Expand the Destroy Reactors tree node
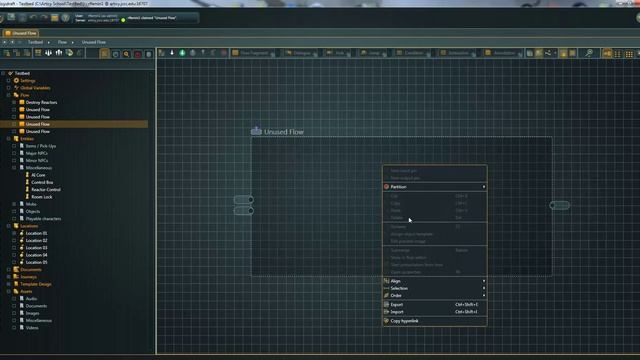 tap(14, 102)
